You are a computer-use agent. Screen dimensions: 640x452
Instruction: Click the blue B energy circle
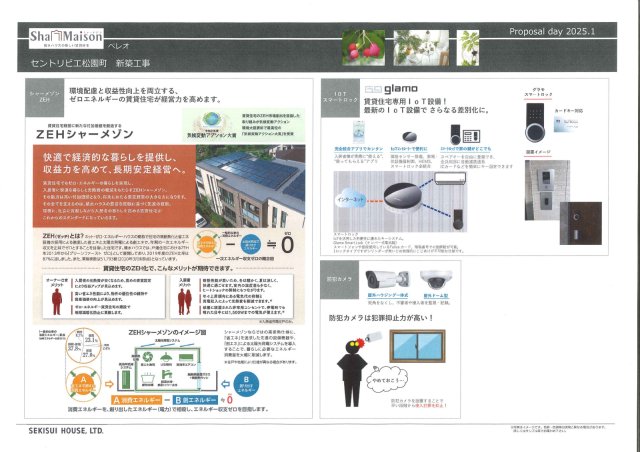(247, 383)
